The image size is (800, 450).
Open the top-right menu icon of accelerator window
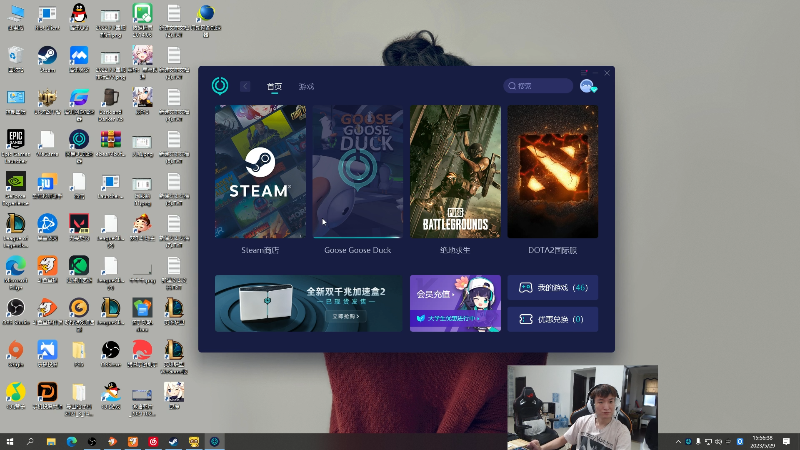click(x=584, y=73)
